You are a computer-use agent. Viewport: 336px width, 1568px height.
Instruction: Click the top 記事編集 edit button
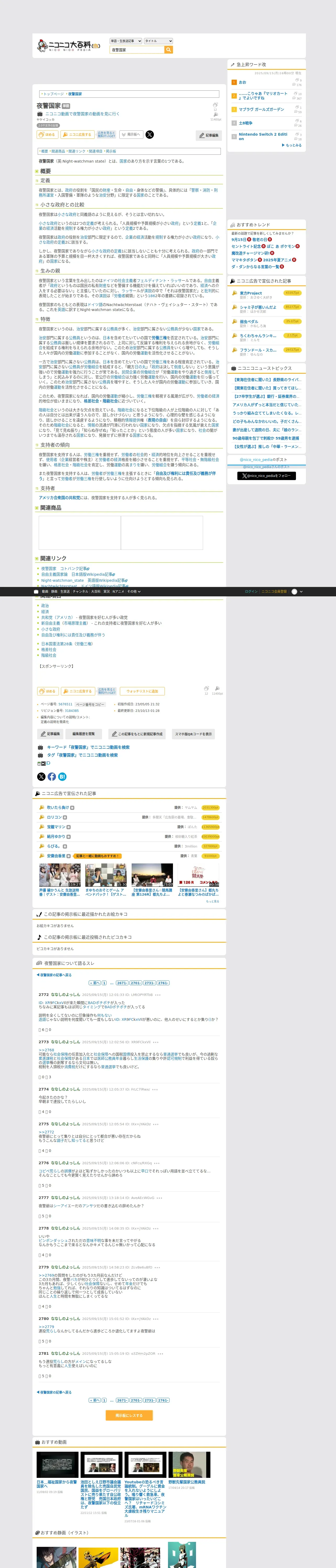coord(209,135)
